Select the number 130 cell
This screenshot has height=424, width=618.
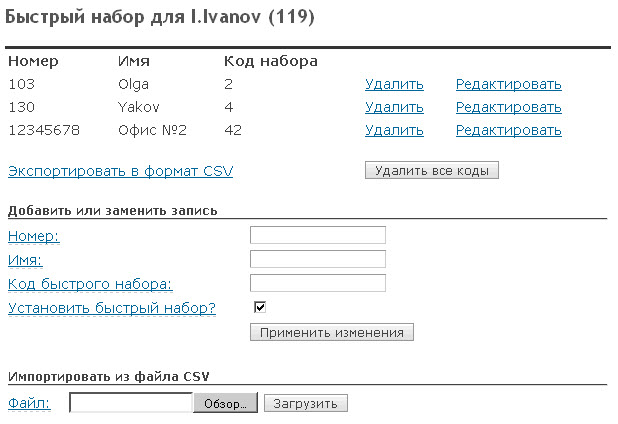pyautogui.click(x=22, y=107)
